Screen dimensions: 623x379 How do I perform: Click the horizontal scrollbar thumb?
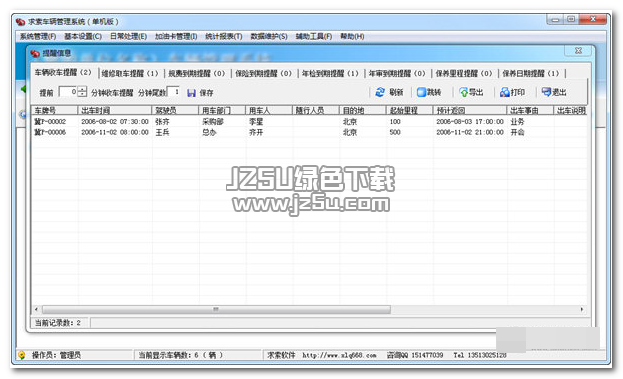pyautogui.click(x=216, y=309)
